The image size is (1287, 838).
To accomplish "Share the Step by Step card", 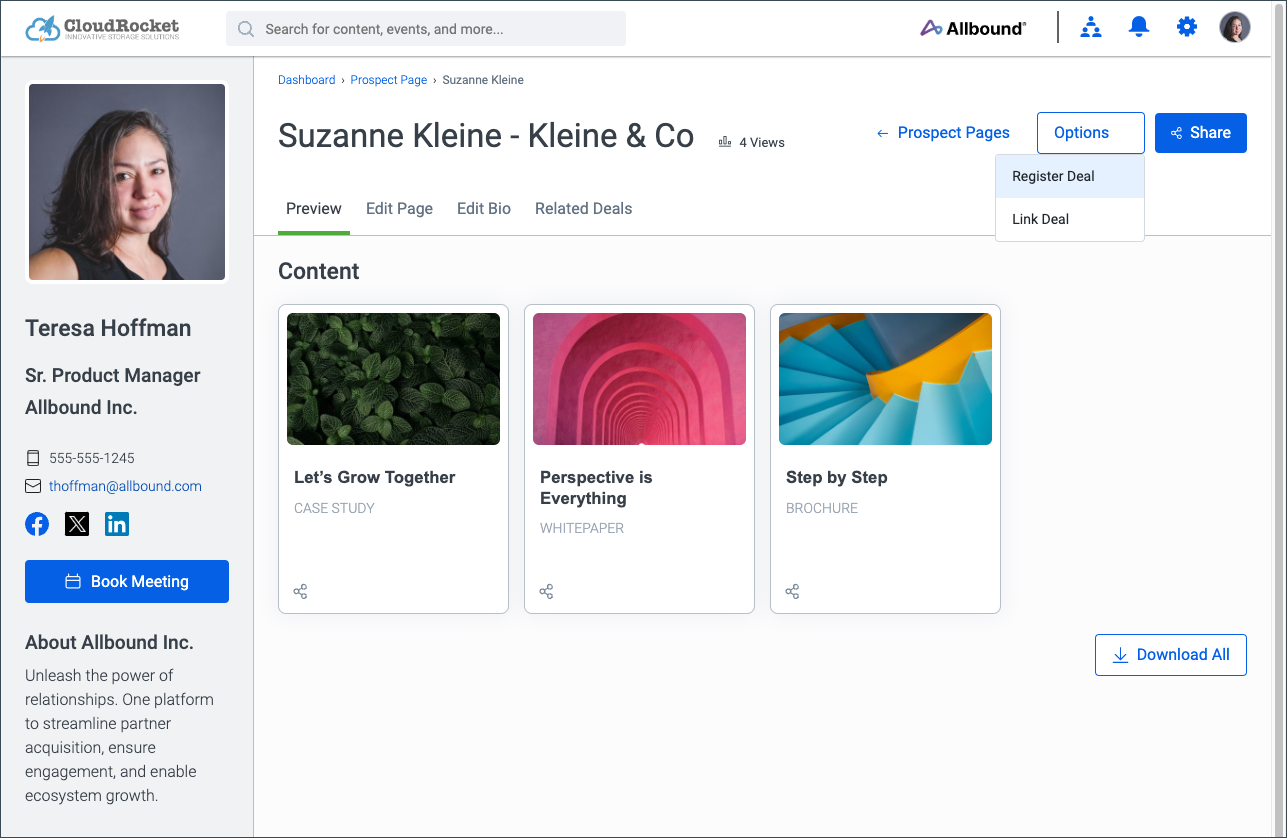I will (x=792, y=592).
